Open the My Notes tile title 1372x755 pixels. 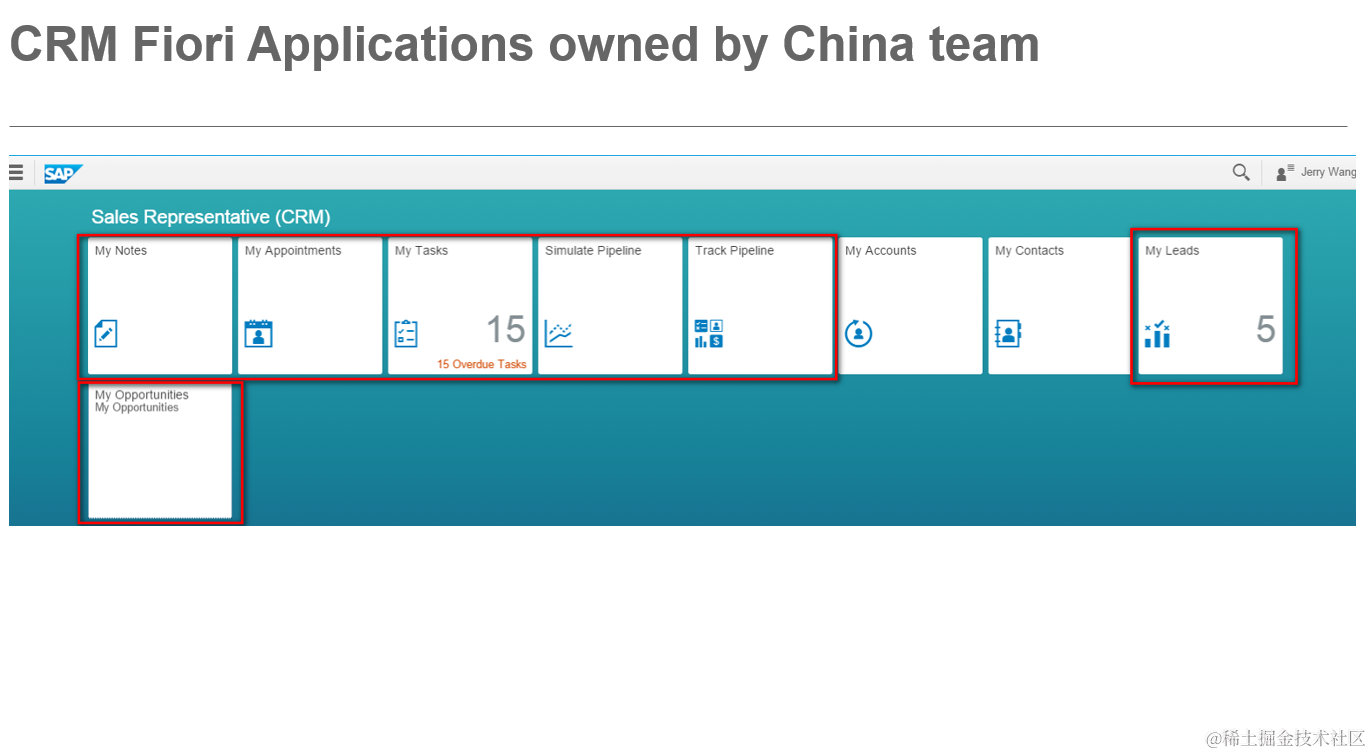[x=121, y=251]
